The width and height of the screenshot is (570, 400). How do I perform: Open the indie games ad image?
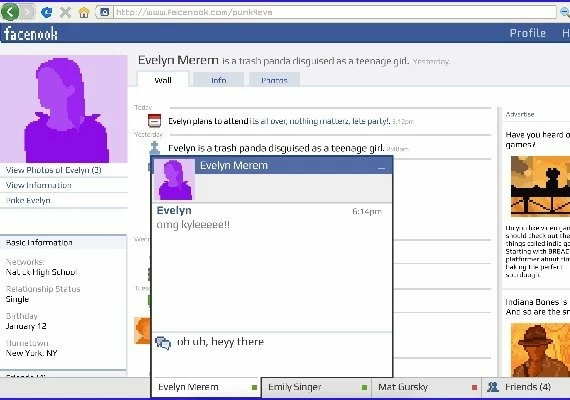(x=540, y=186)
